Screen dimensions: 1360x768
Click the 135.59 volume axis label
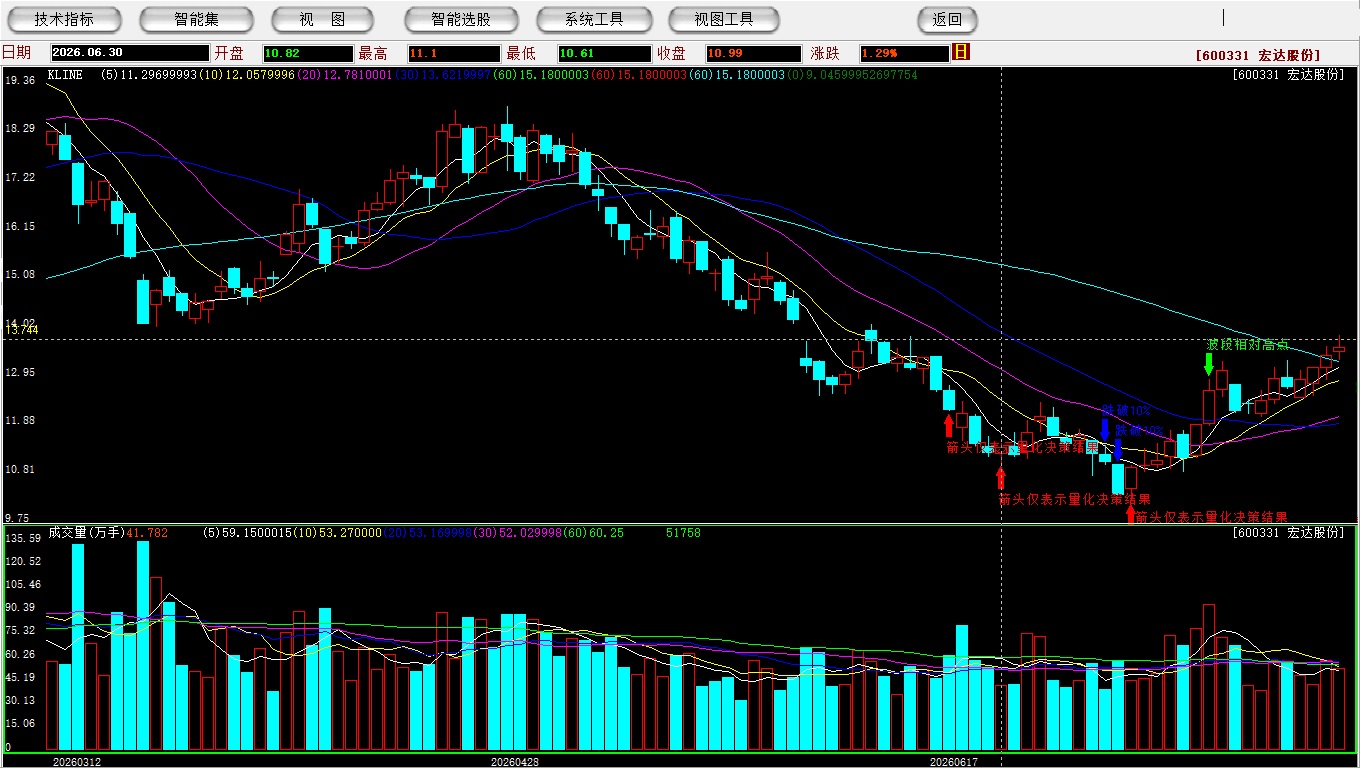click(22, 538)
